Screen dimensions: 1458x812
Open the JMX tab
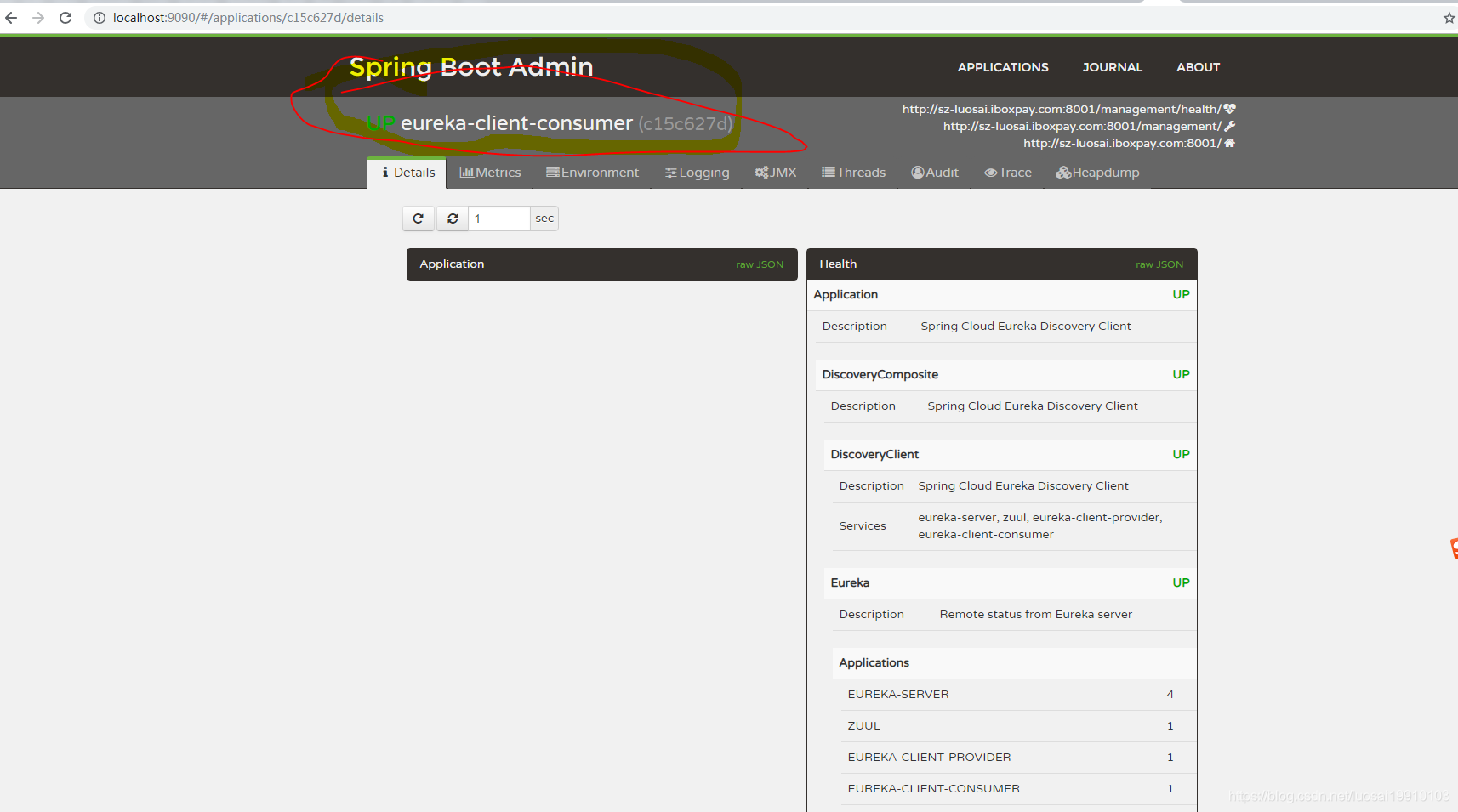[x=776, y=173]
